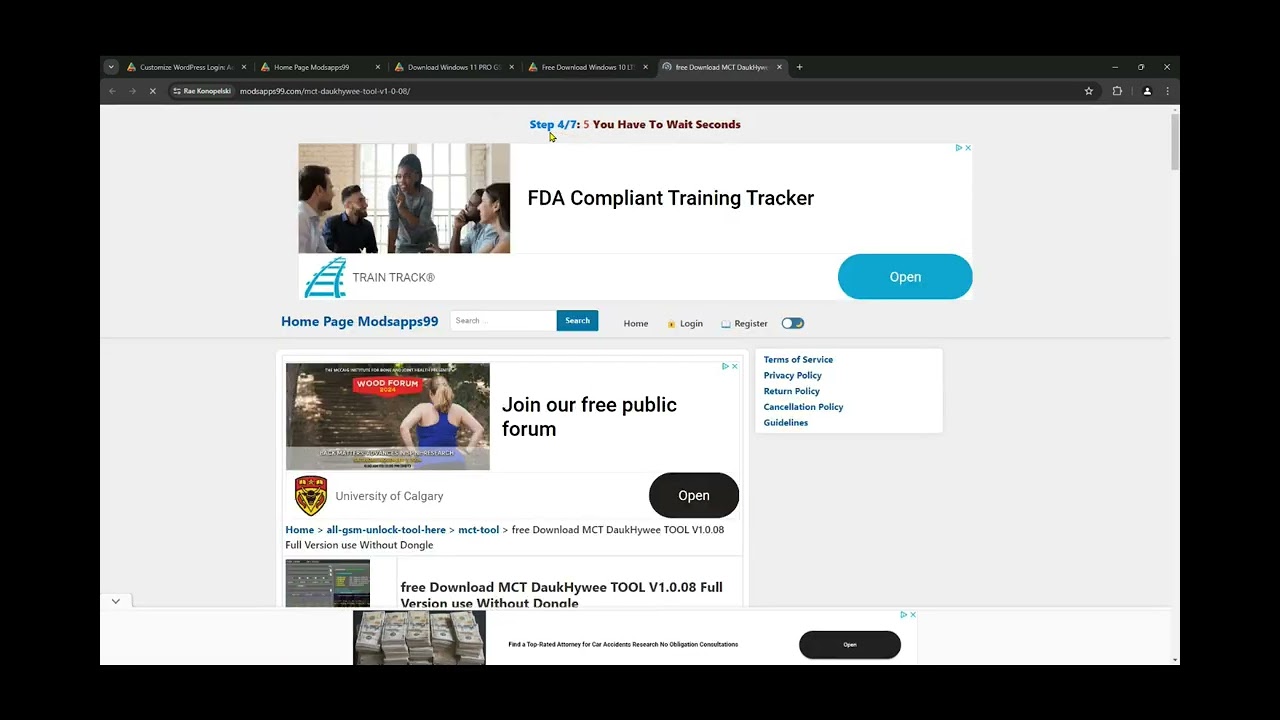Close the FDA Compliant Training ad

click(967, 148)
